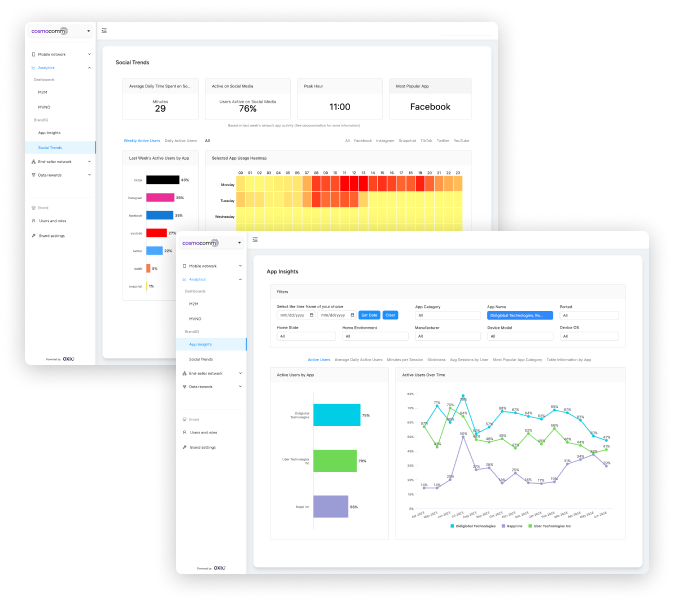Click Brand settings wrench icon in App Insights window

click(184, 447)
